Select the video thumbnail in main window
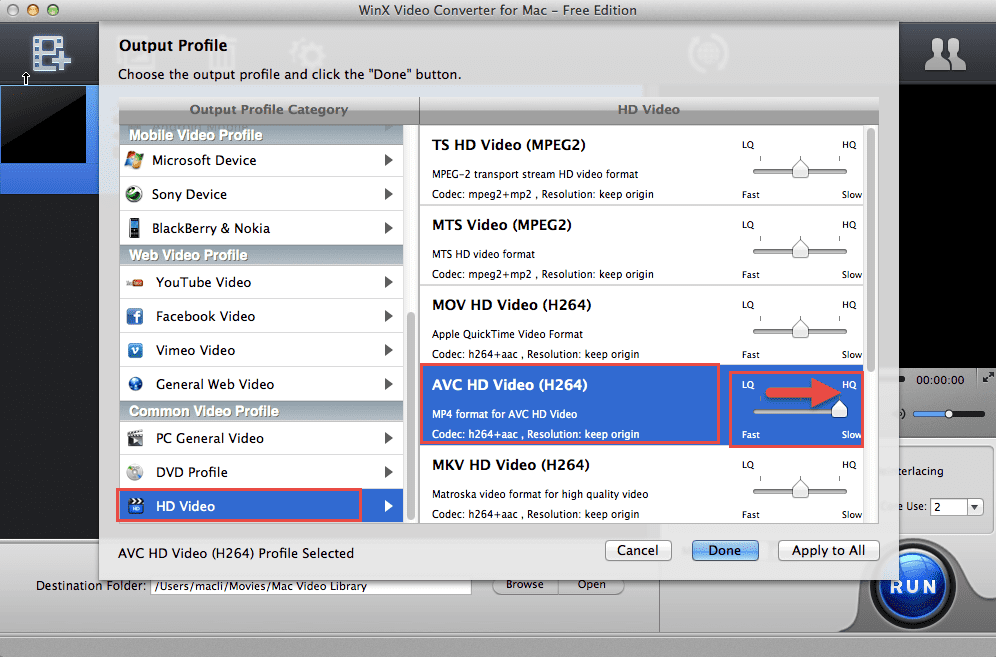The image size is (996, 657). click(43, 125)
